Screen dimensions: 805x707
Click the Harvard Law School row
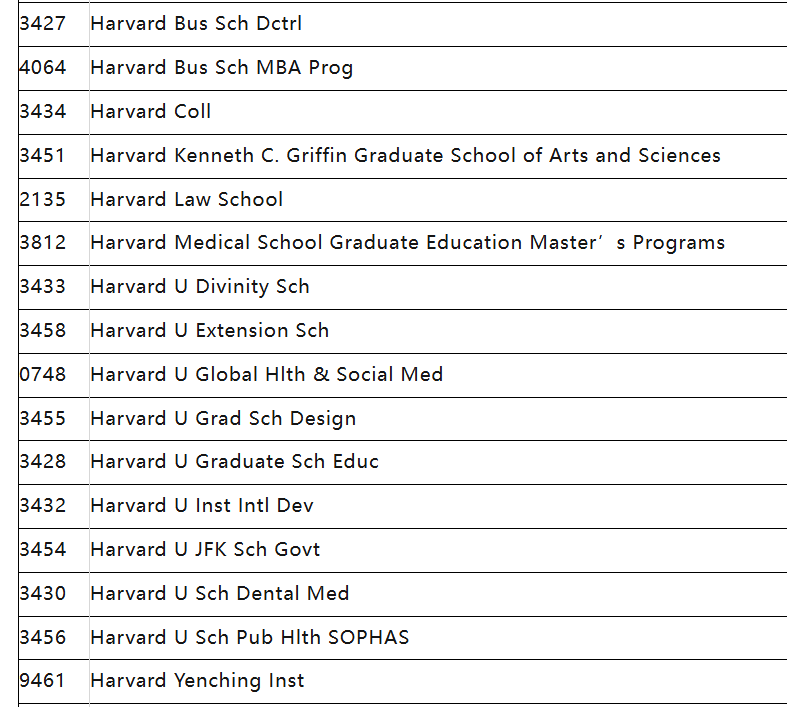pos(187,200)
